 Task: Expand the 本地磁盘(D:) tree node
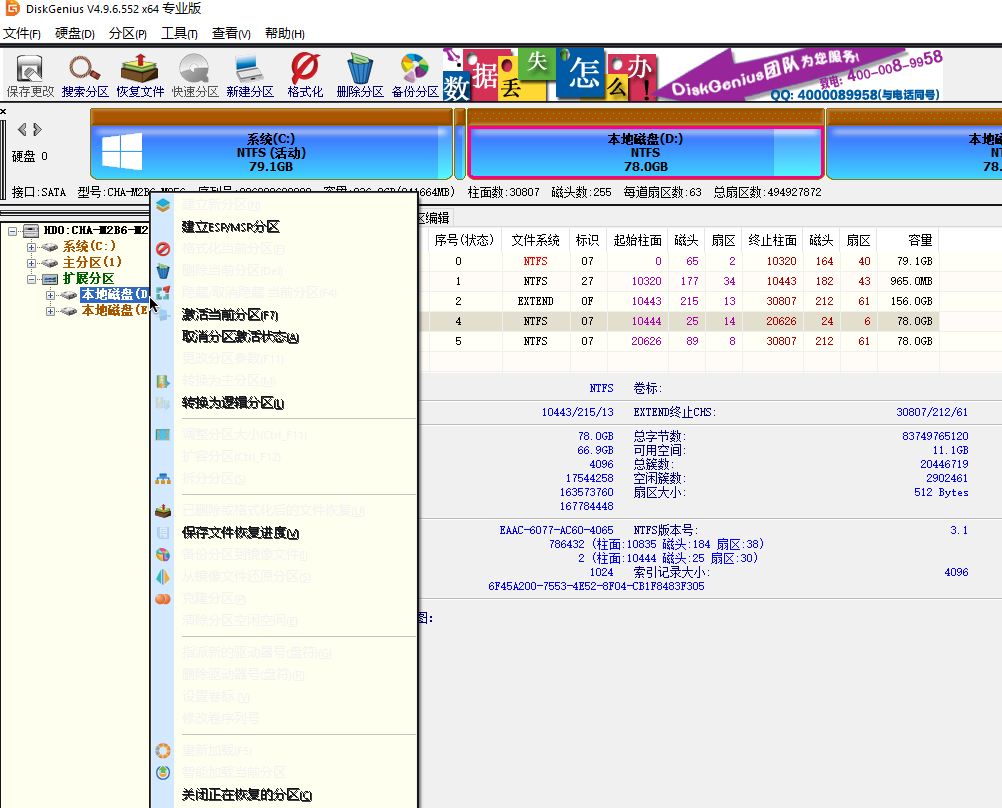(50, 295)
